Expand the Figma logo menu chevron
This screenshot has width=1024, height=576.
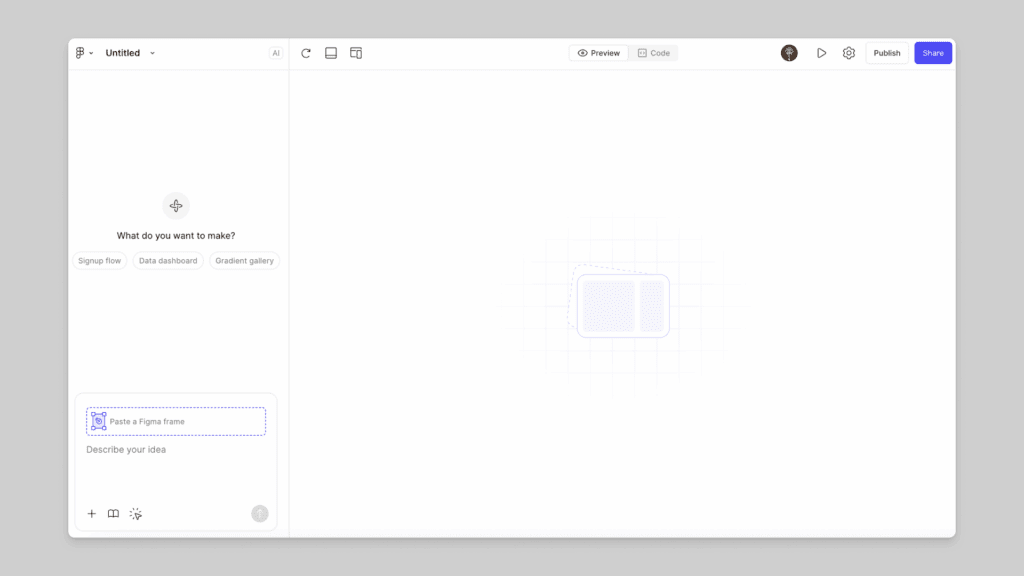click(92, 52)
